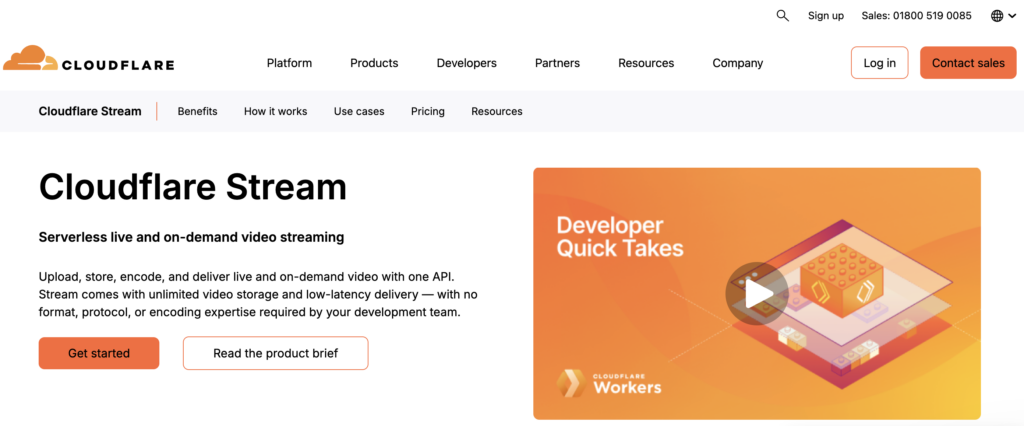Open the Partners menu
The image size is (1024, 426).
(557, 63)
